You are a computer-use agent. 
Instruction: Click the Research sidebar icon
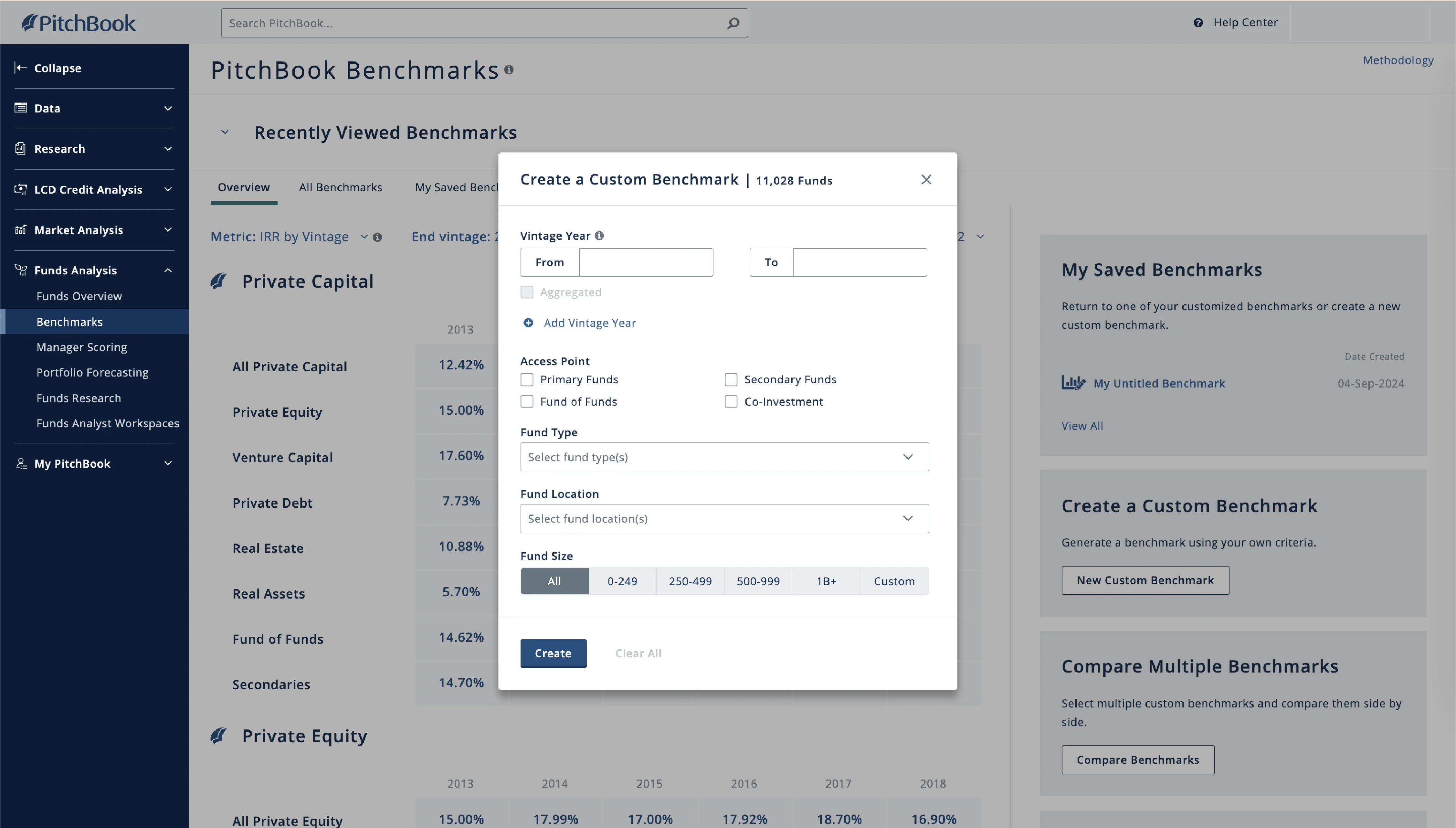[20, 148]
